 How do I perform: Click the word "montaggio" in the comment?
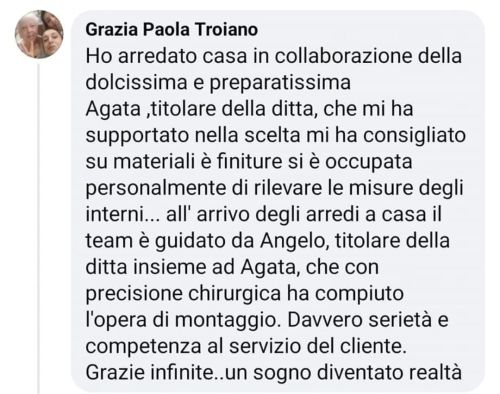point(226,321)
